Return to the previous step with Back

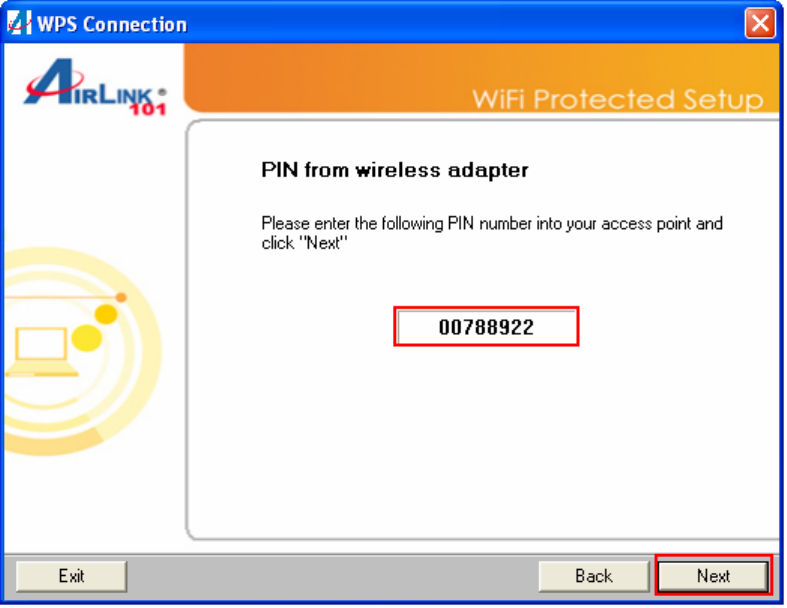point(594,576)
